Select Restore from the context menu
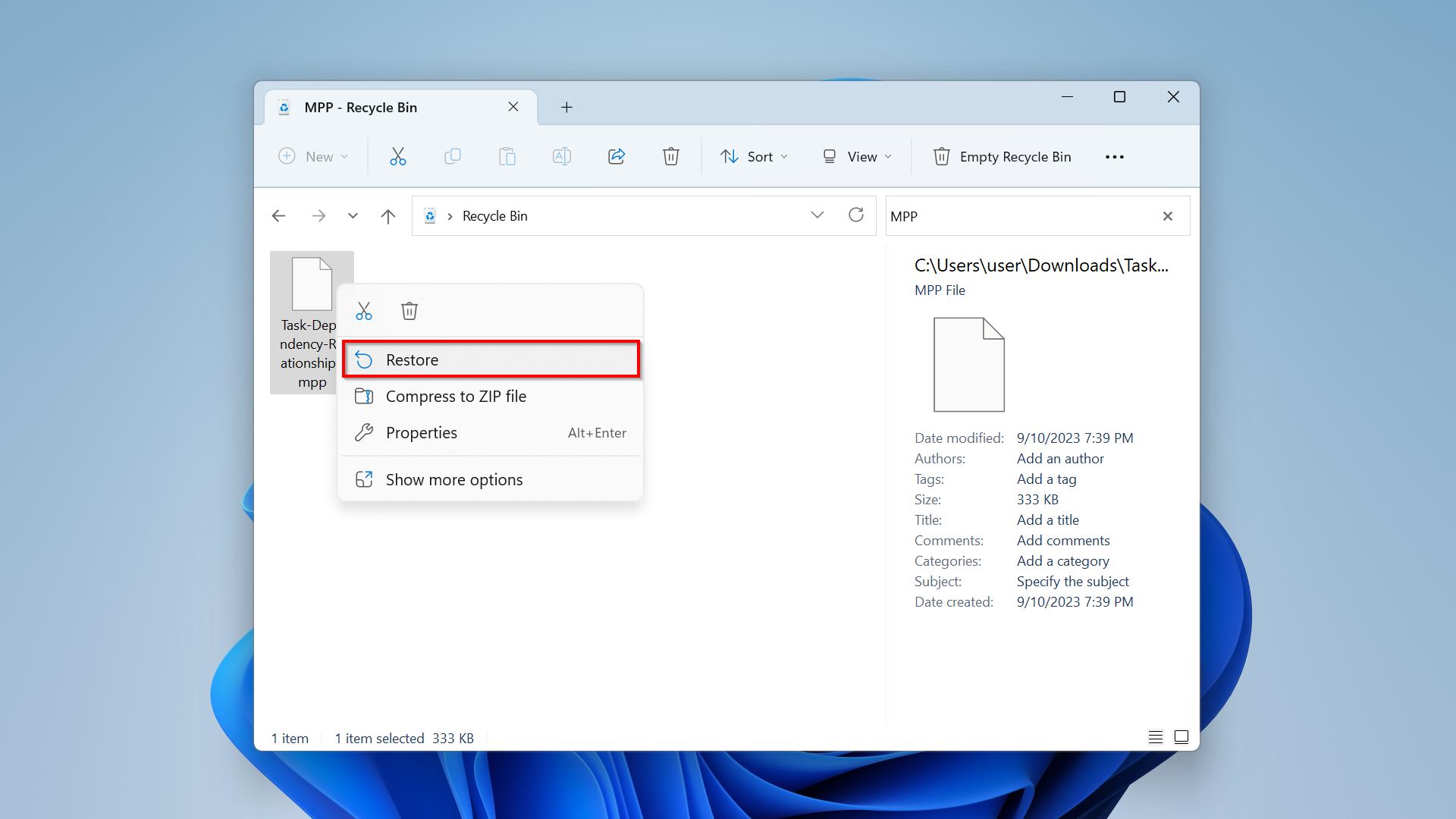This screenshot has height=819, width=1456. point(412,359)
